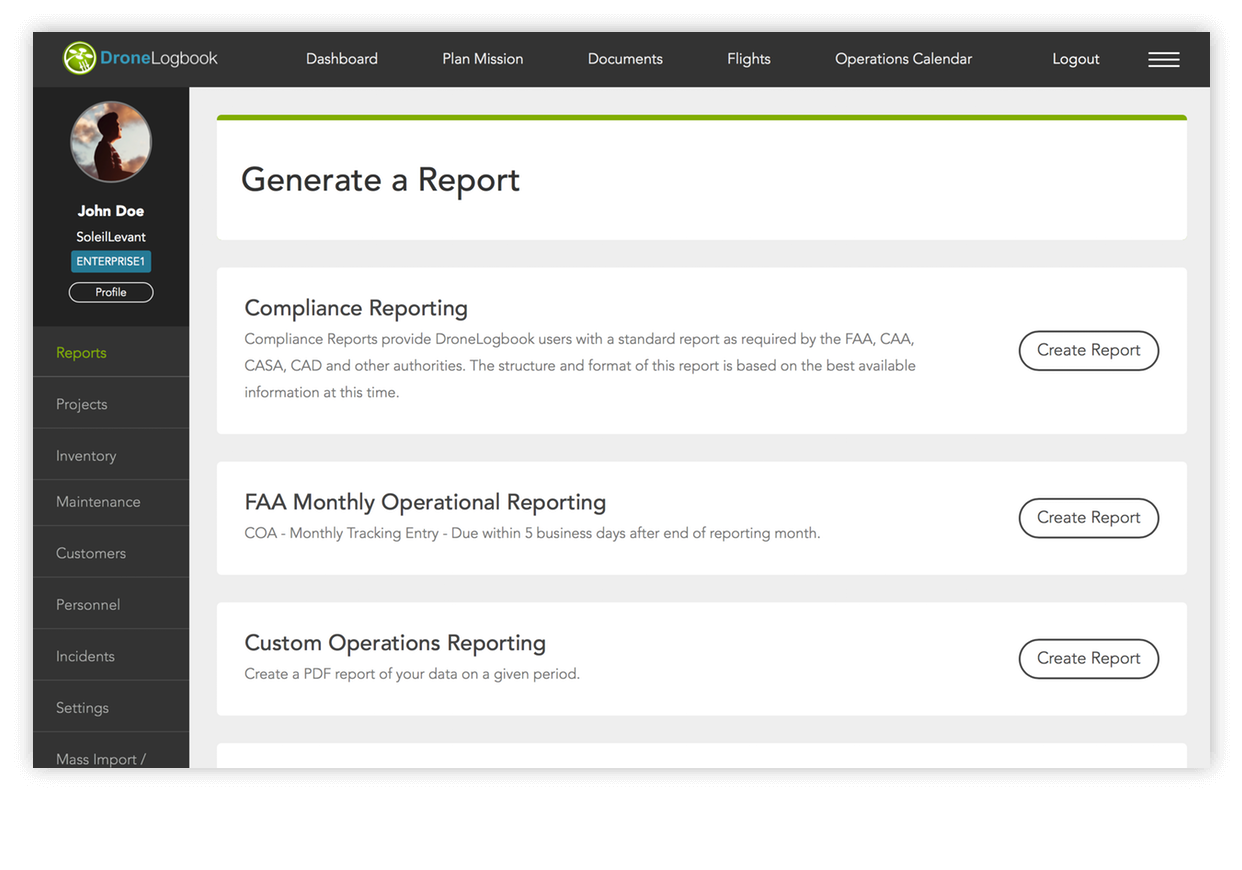The height and width of the screenshot is (870, 1242).
Task: Open Incidents from the sidebar
Action: pyautogui.click(x=85, y=657)
